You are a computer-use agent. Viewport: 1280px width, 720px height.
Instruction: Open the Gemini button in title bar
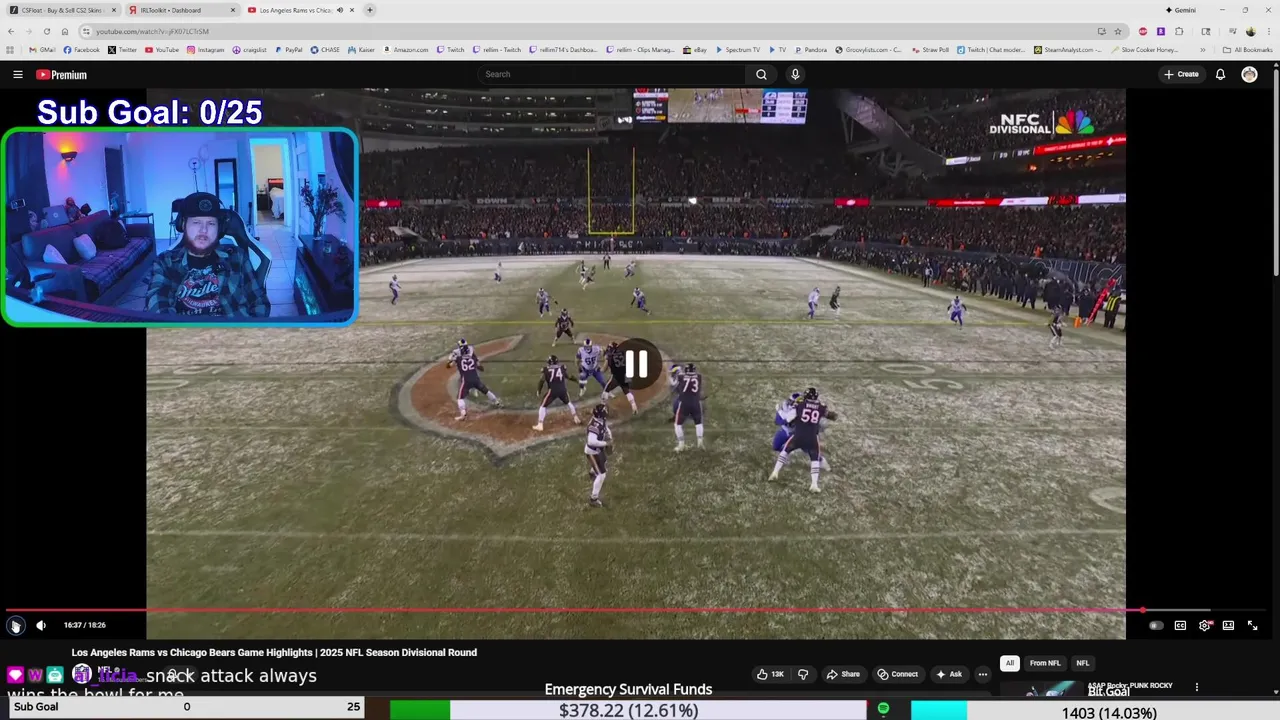[1180, 10]
